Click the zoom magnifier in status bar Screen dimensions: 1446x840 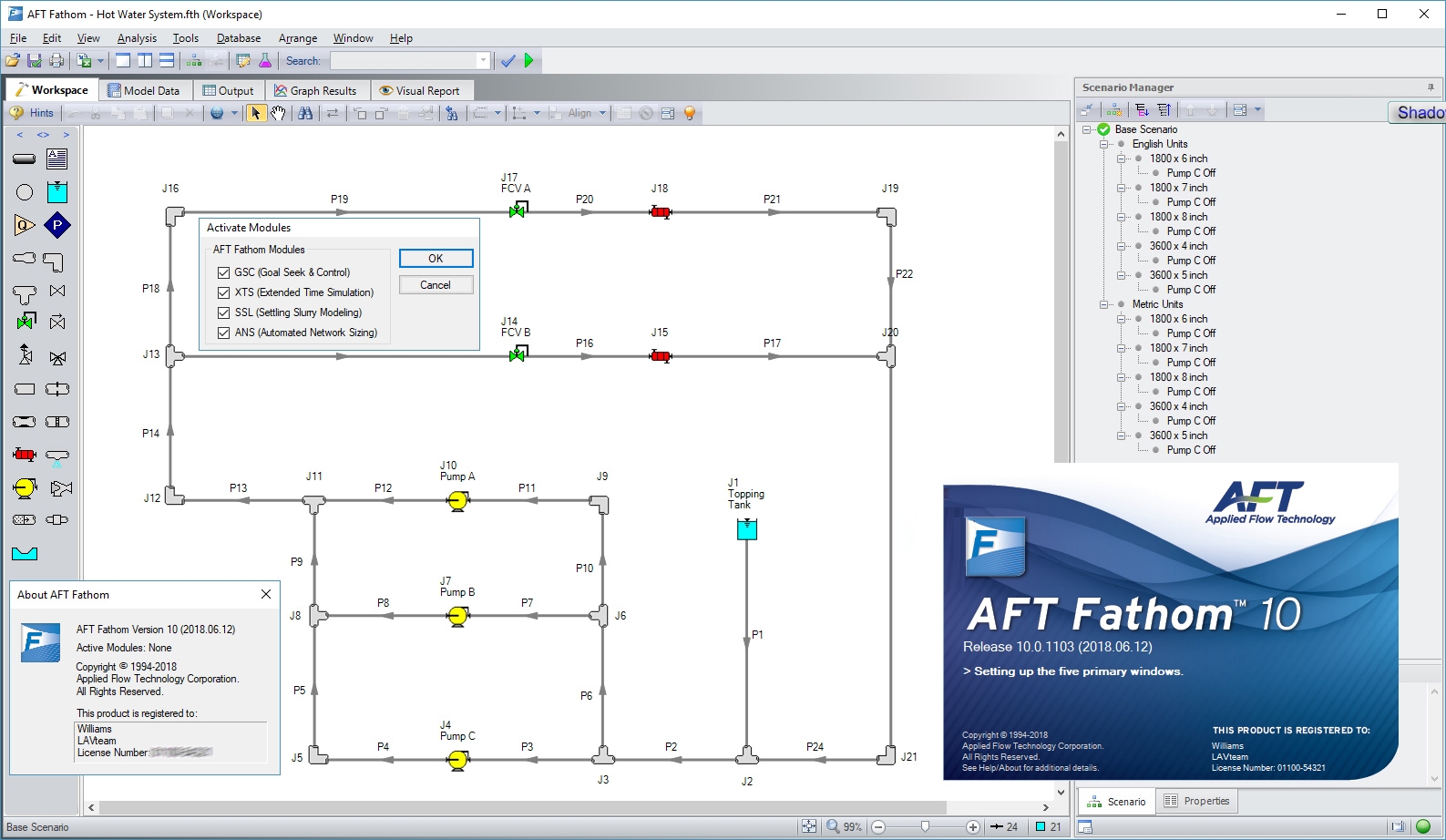click(x=833, y=826)
